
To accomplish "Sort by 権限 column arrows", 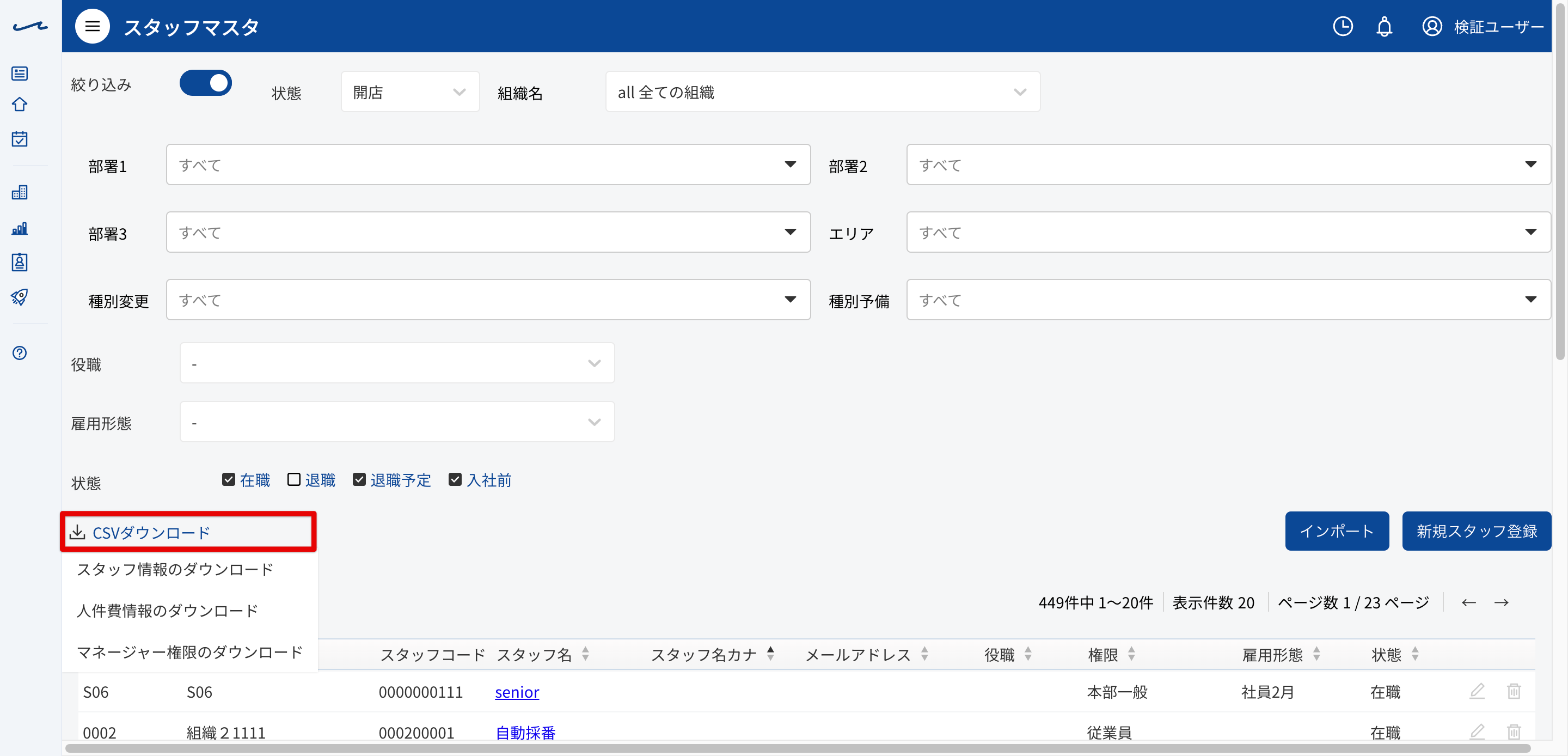I will [x=1131, y=654].
